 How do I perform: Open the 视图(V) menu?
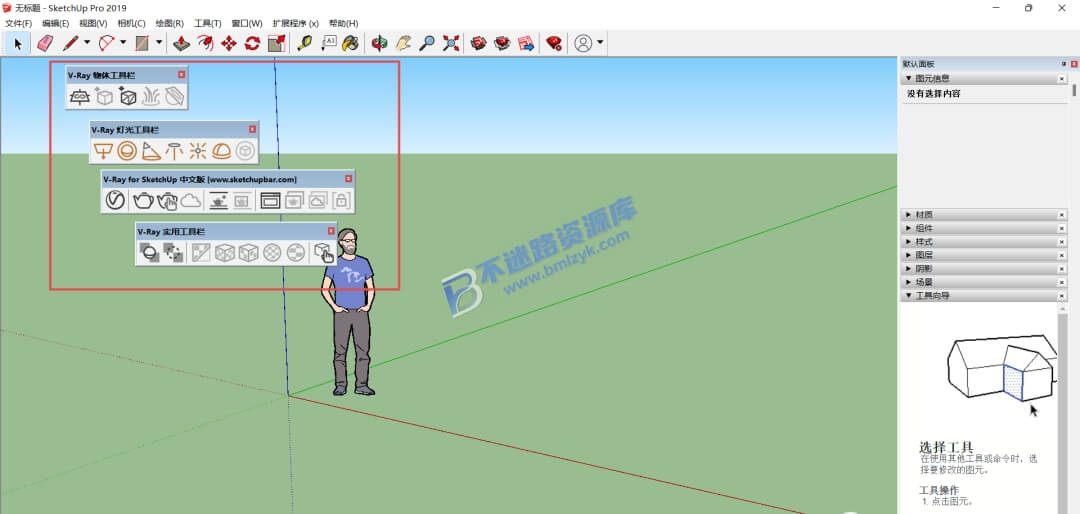93,23
